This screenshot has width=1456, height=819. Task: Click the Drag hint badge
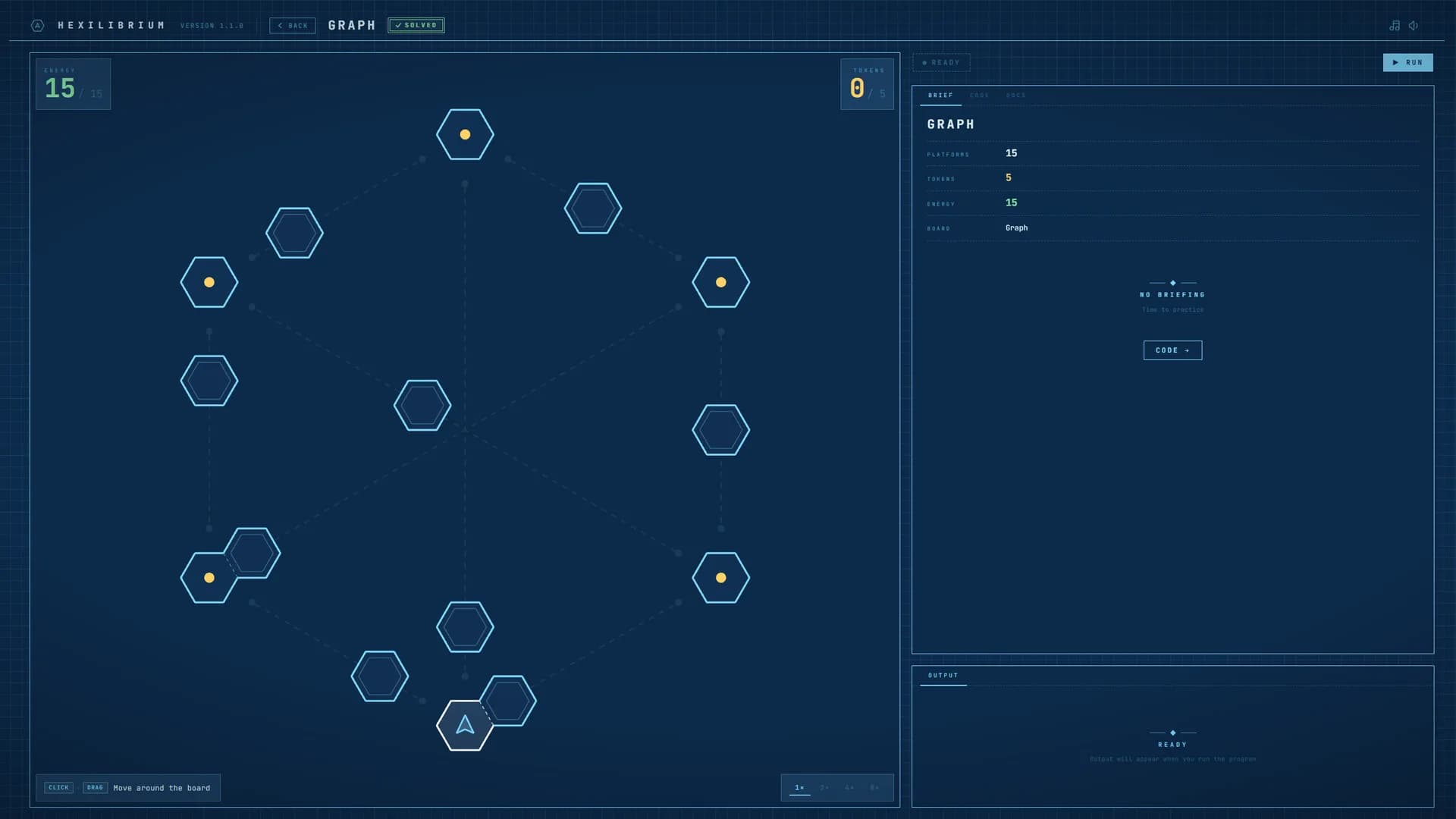pyautogui.click(x=95, y=788)
